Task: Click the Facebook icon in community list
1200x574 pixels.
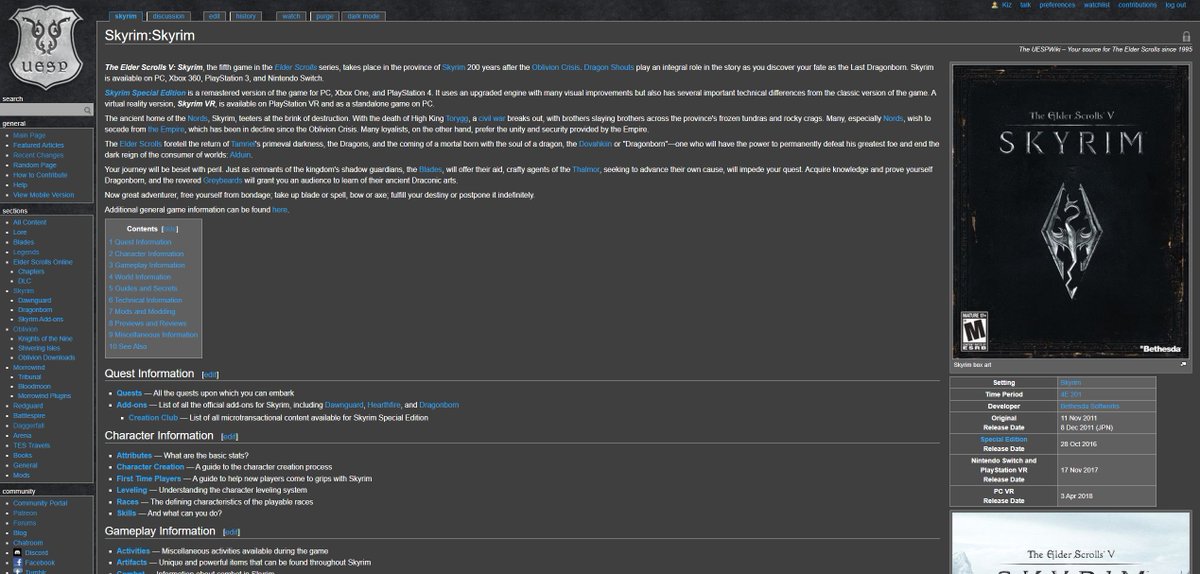Action: tap(19, 562)
